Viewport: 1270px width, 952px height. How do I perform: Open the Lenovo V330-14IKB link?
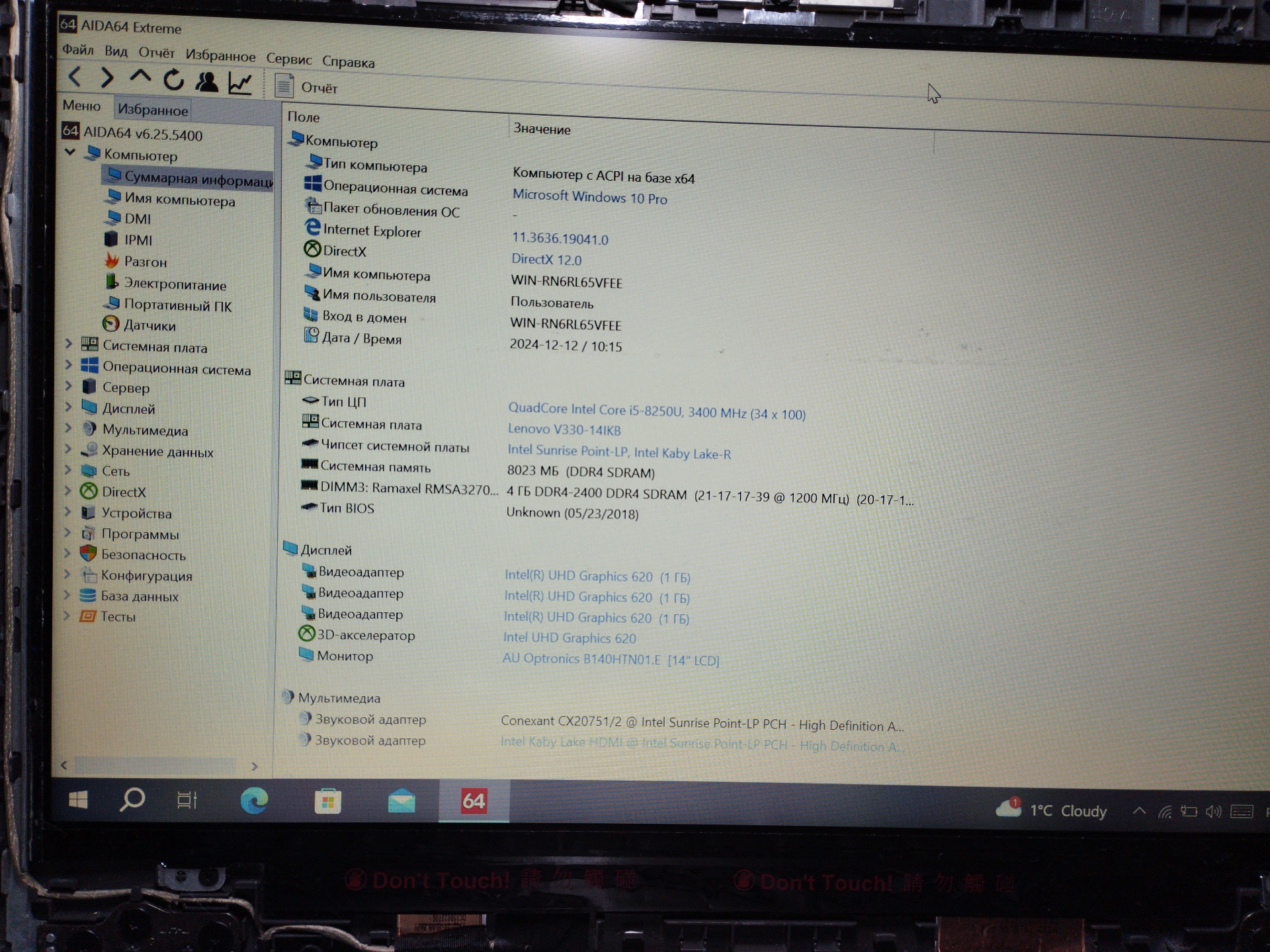(x=564, y=430)
